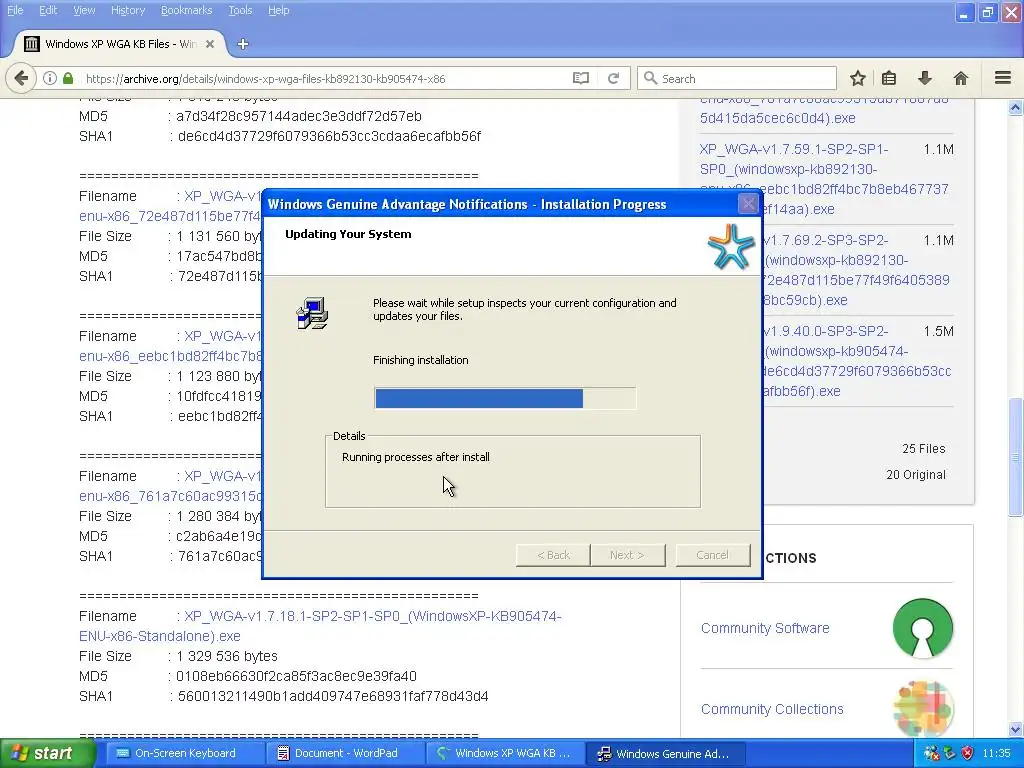This screenshot has height=768, width=1024.
Task: Select the Windows XP WGA KB Files tab
Action: 121,44
